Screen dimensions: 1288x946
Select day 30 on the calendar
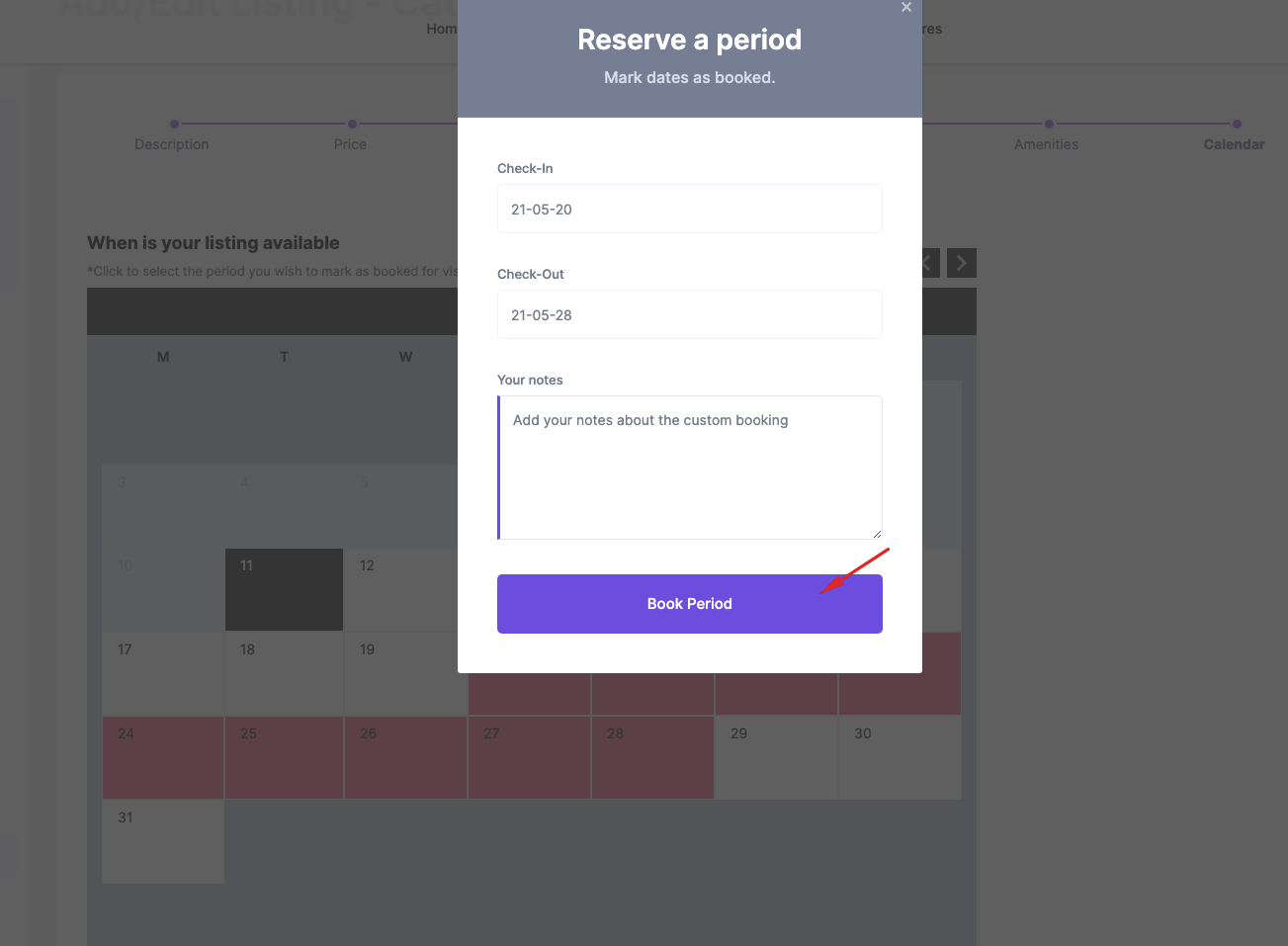coord(900,758)
